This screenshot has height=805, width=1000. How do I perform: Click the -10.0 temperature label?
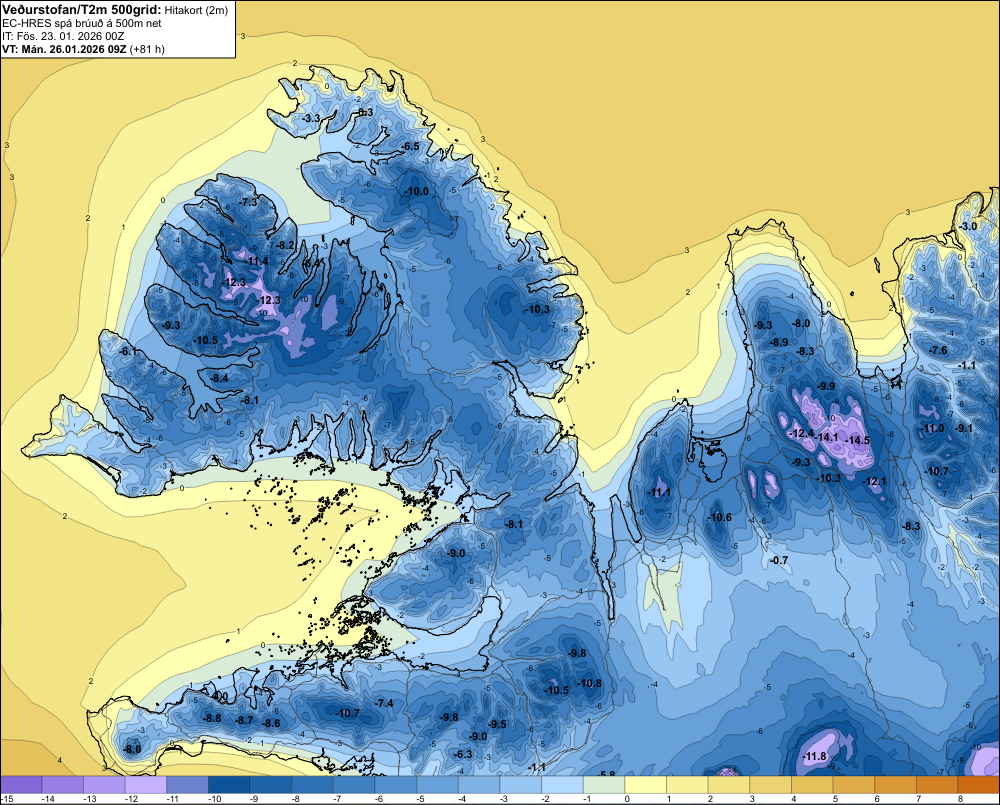(x=417, y=191)
